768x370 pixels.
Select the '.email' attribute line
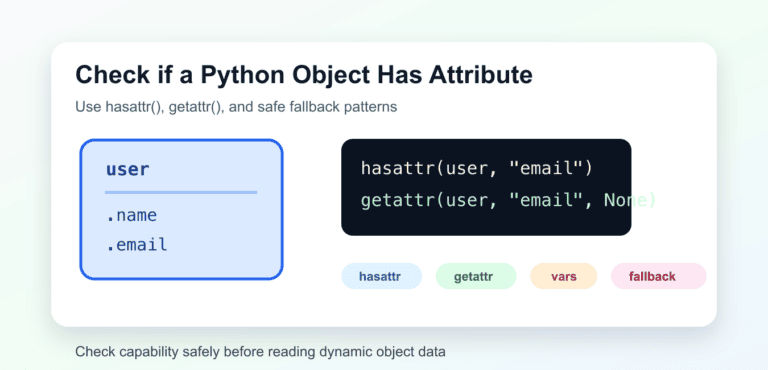tap(137, 244)
